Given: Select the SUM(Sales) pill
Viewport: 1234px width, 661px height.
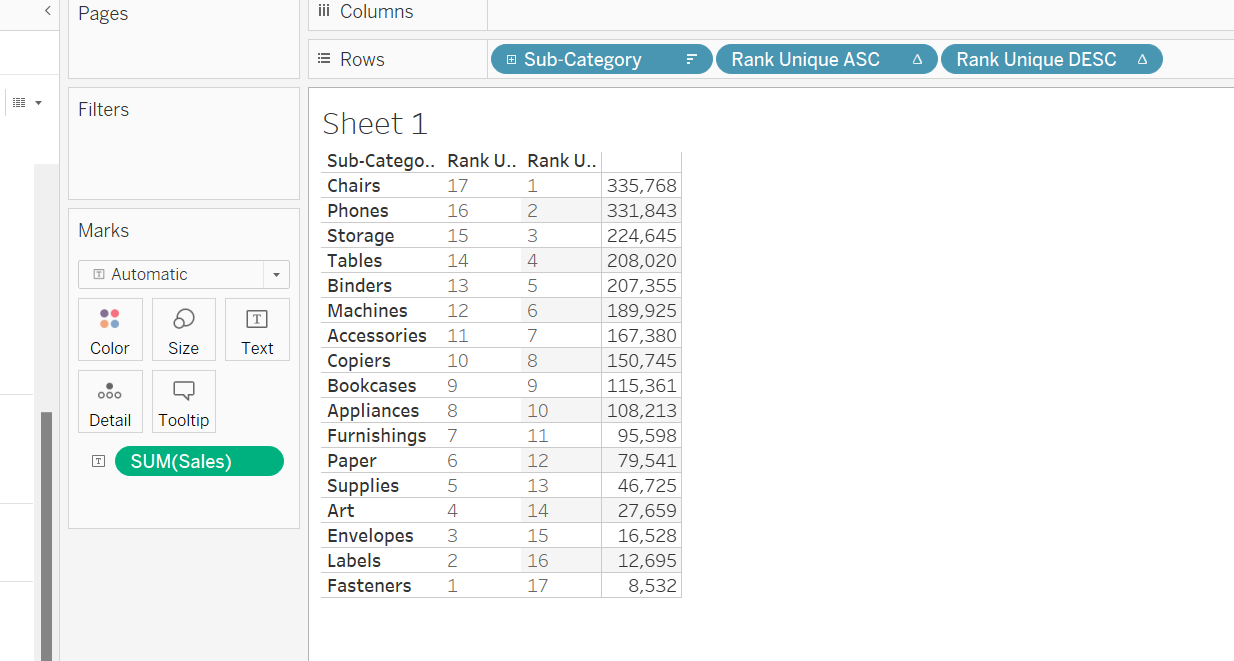Looking at the screenshot, I should coord(199,461).
